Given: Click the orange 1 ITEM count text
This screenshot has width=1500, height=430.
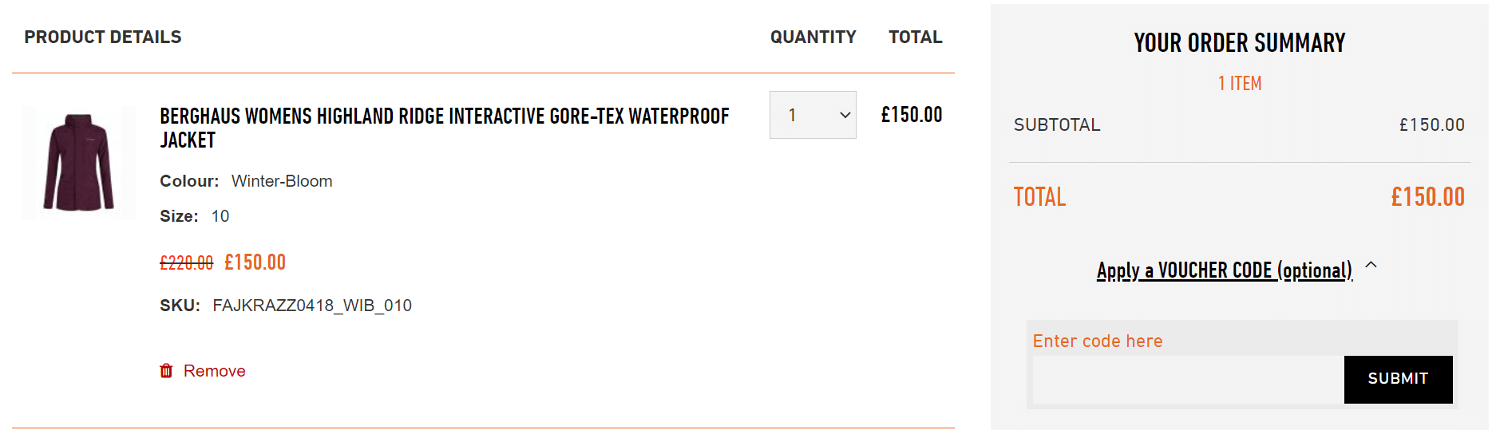Looking at the screenshot, I should [1239, 84].
